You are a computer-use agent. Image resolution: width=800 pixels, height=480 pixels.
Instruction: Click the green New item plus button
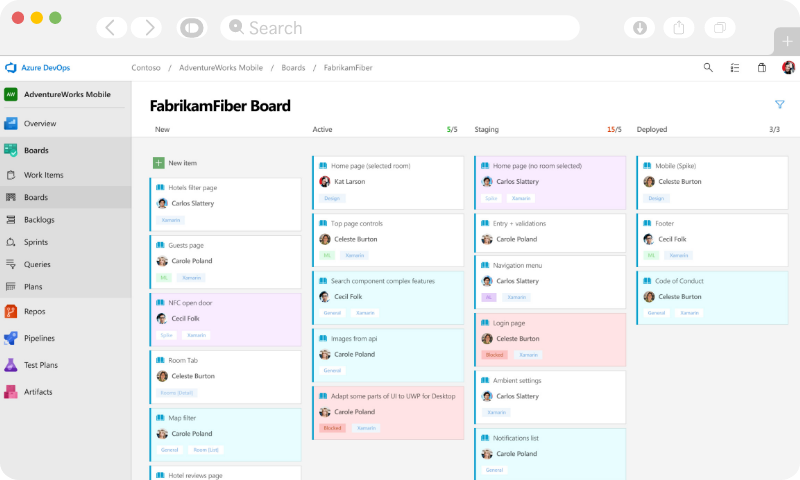[159, 162]
